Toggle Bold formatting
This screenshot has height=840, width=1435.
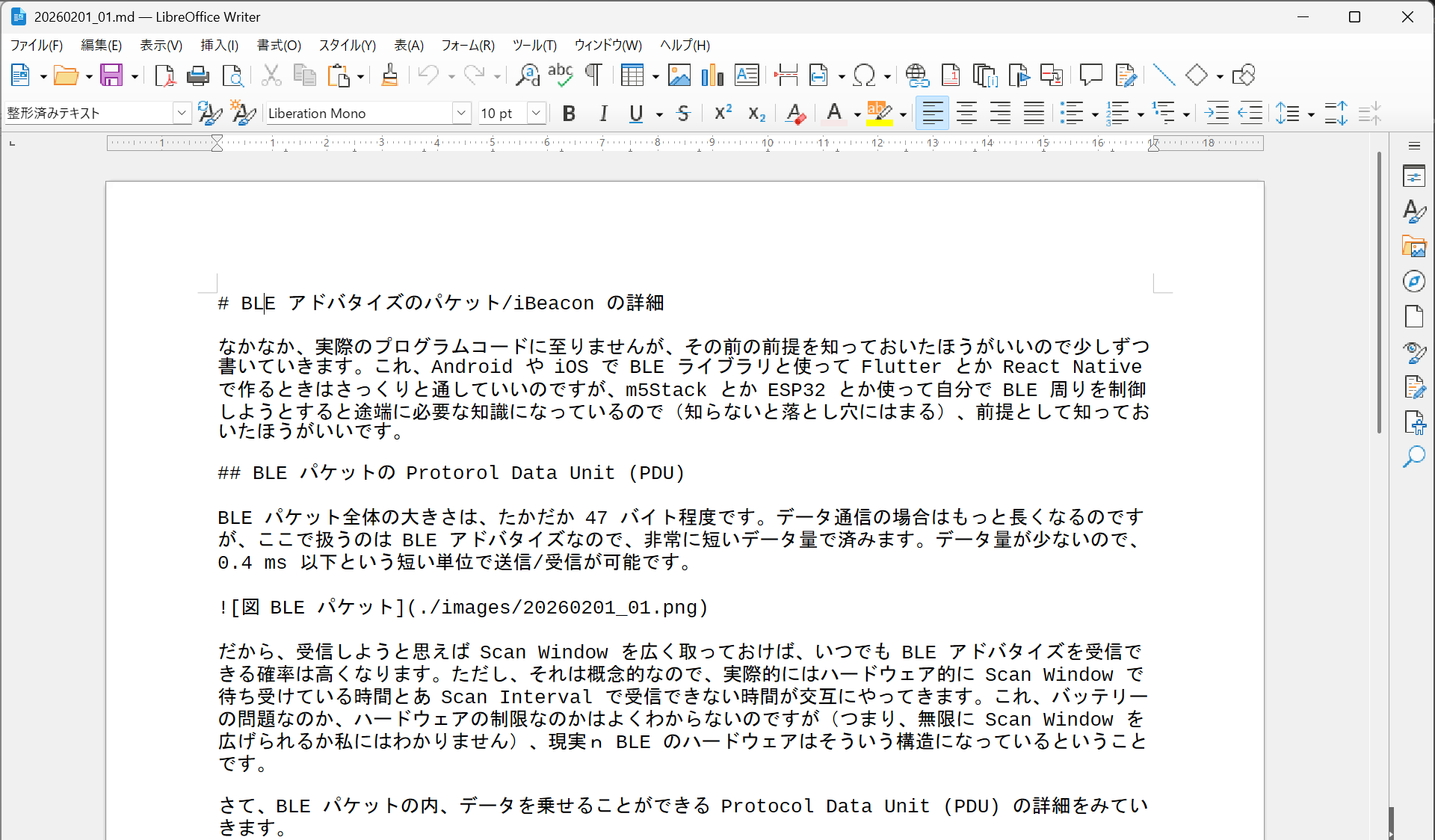(569, 114)
